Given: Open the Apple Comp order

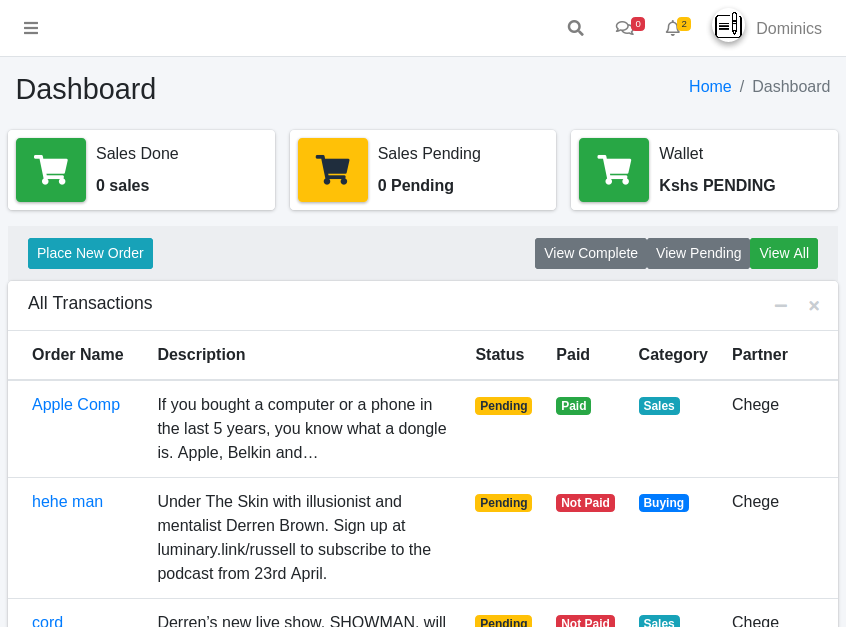Looking at the screenshot, I should (x=76, y=405).
